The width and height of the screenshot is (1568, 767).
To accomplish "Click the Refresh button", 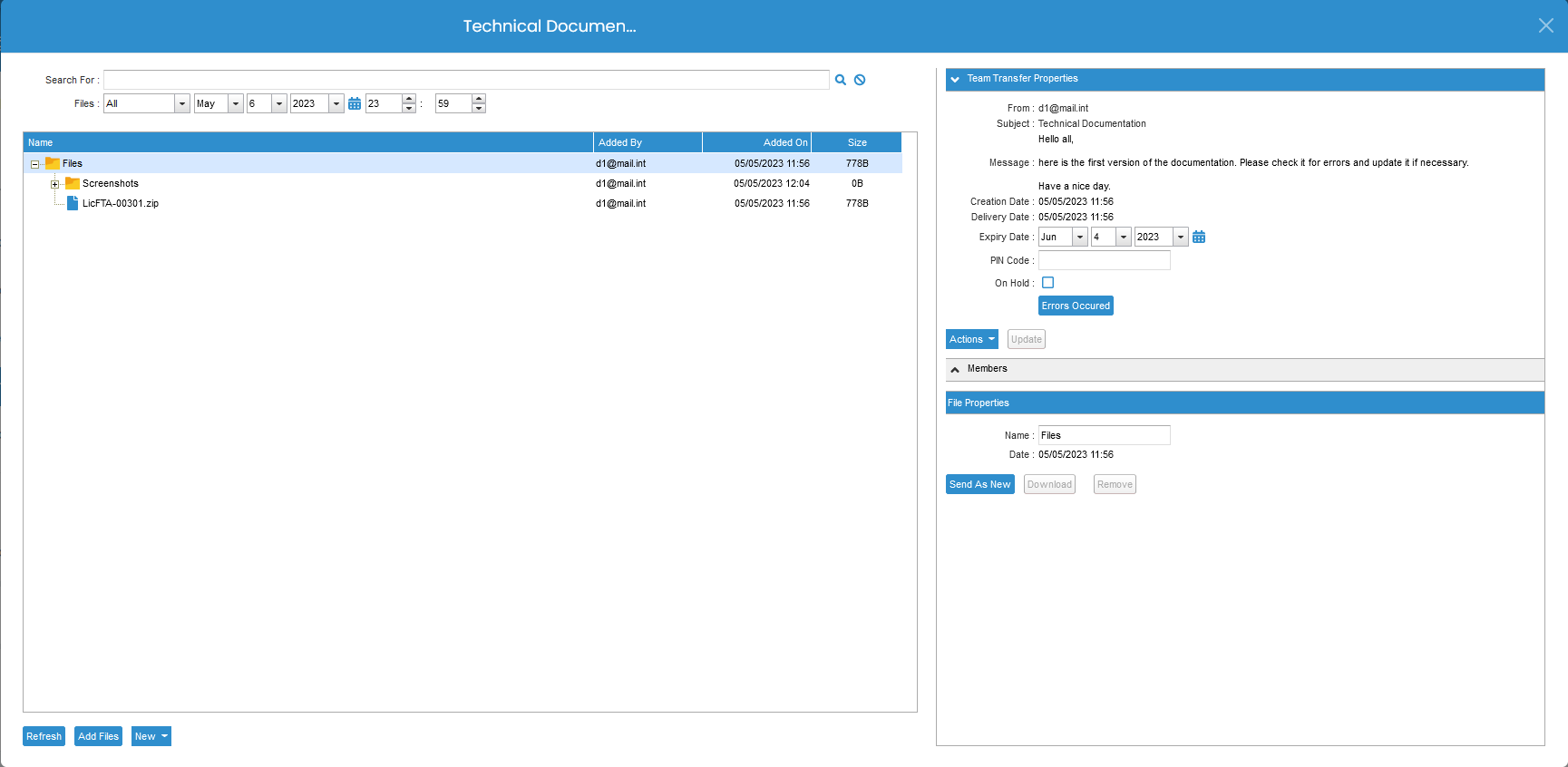I will (44, 736).
